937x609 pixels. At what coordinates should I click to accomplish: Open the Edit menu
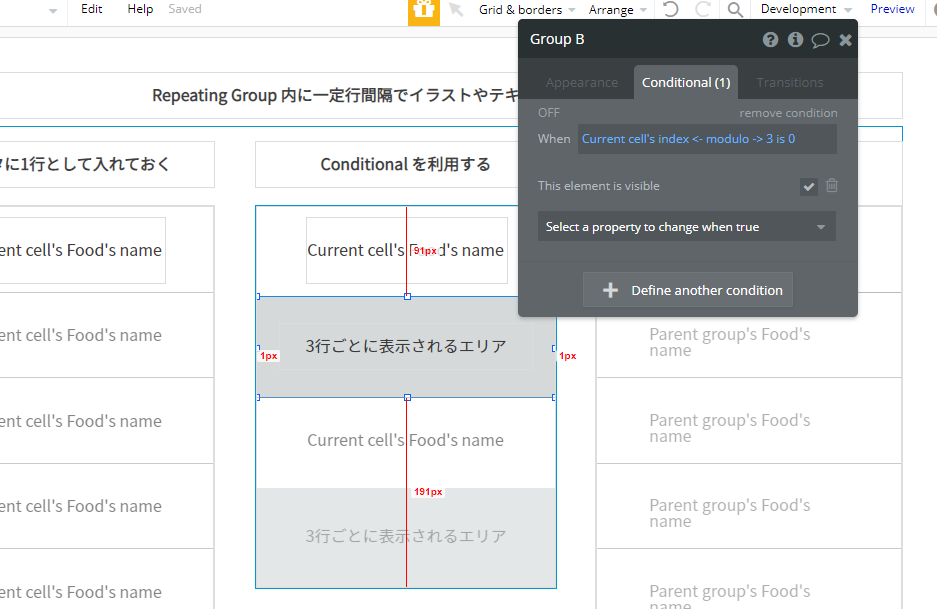pos(91,9)
